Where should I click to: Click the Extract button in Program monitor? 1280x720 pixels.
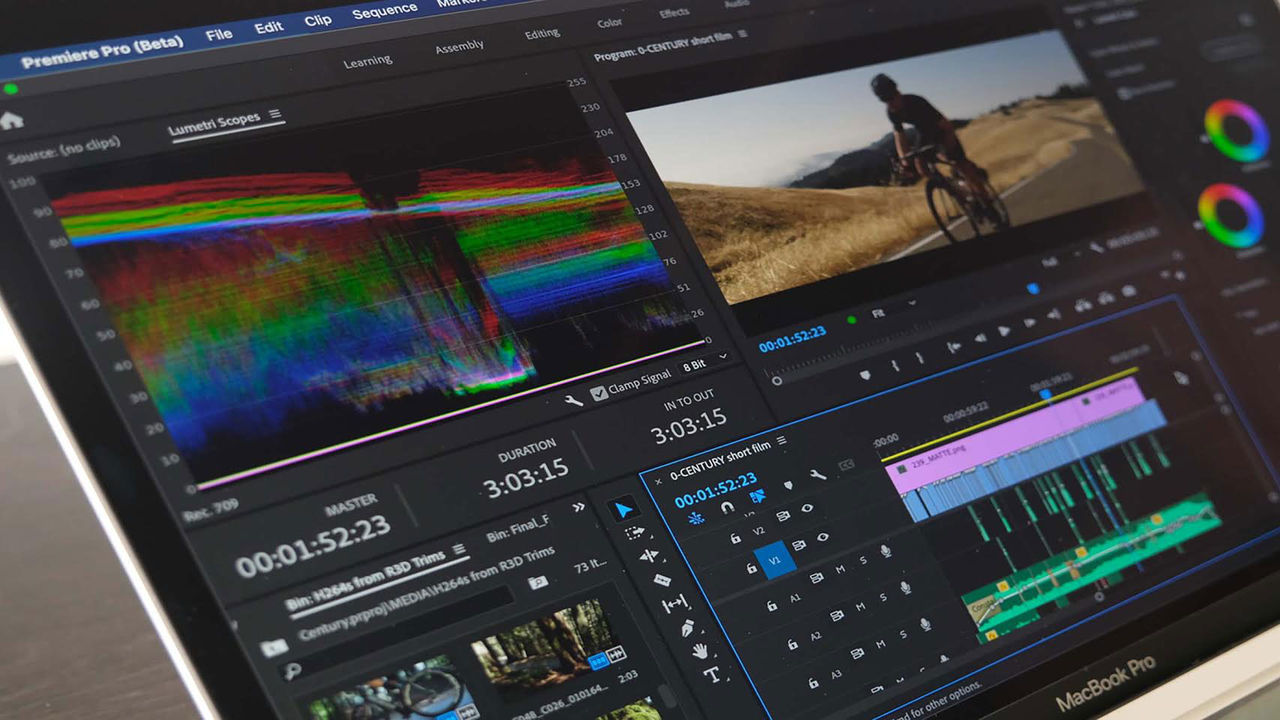[1106, 298]
